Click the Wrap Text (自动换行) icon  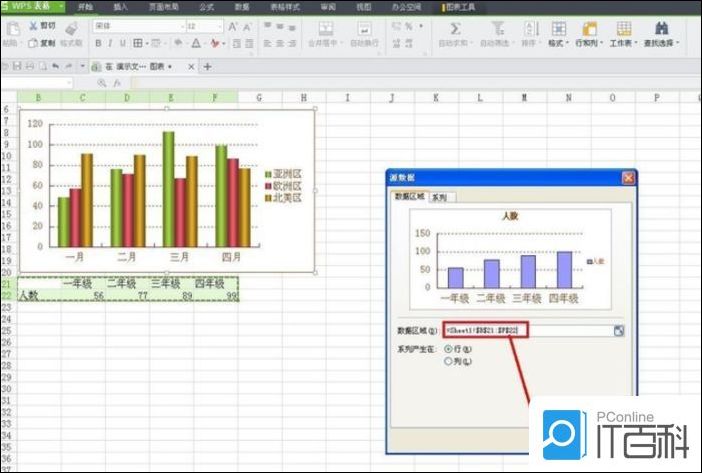pyautogui.click(x=364, y=29)
